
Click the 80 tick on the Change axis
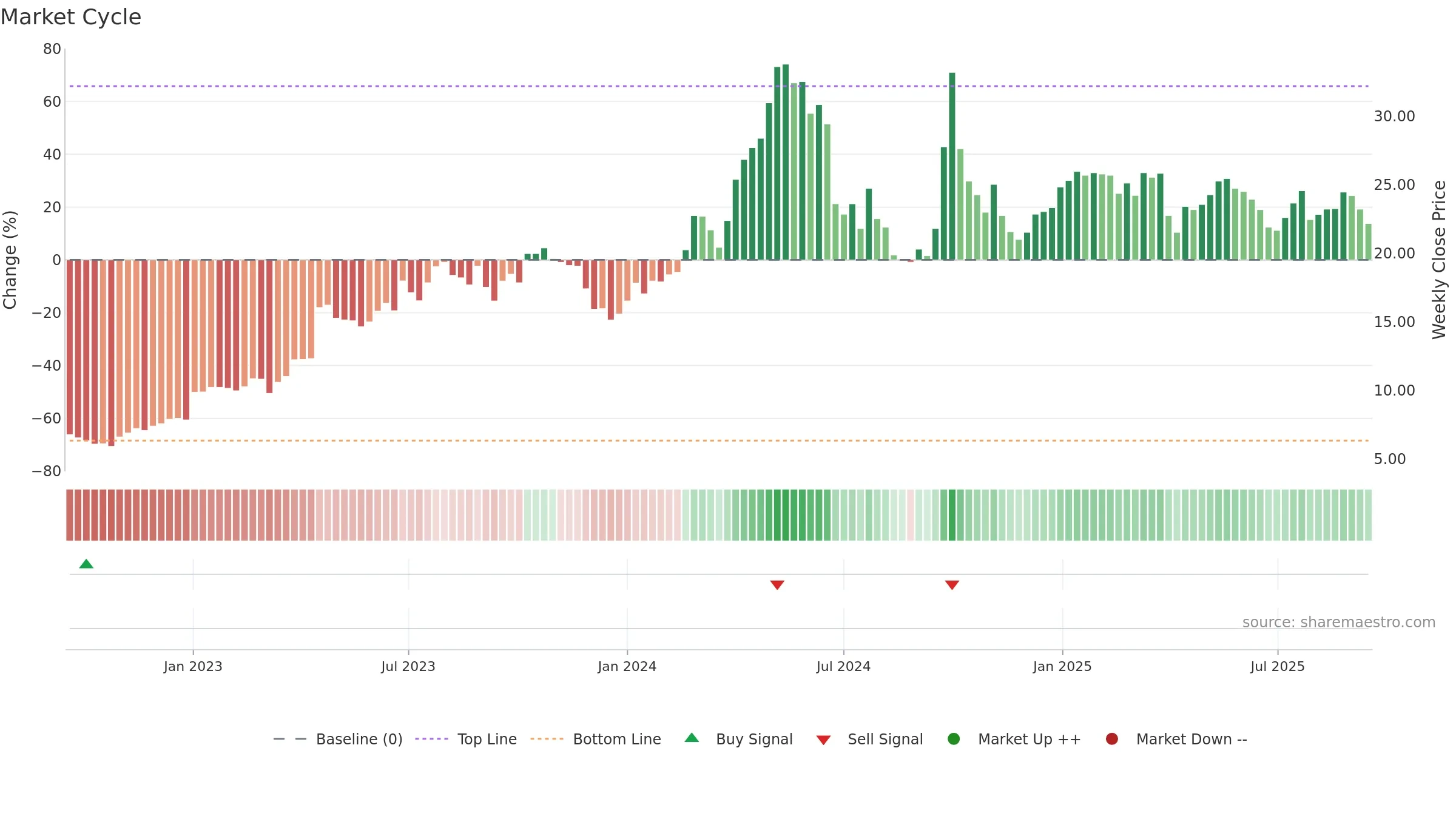[x=52, y=49]
